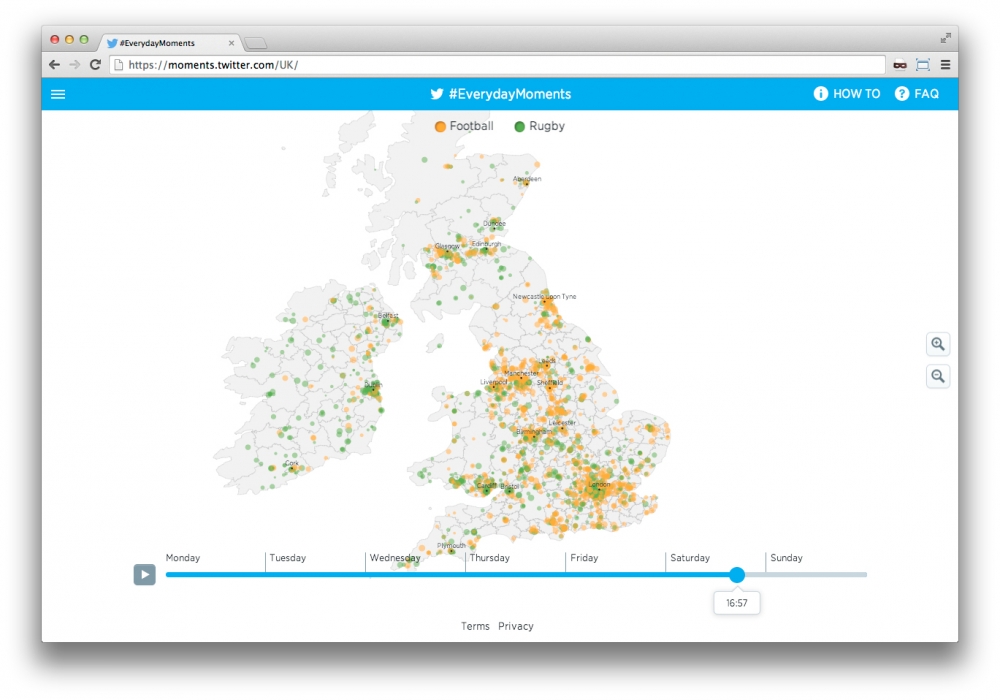Click the Sheffield label on the map
Viewport: 1000px width, 700px height.
550,383
